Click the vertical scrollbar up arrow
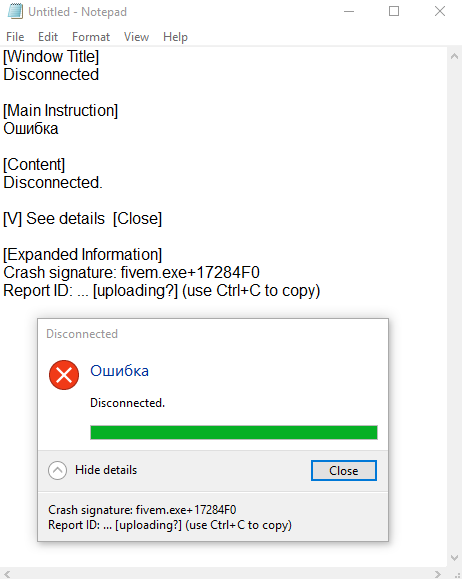 455,56
